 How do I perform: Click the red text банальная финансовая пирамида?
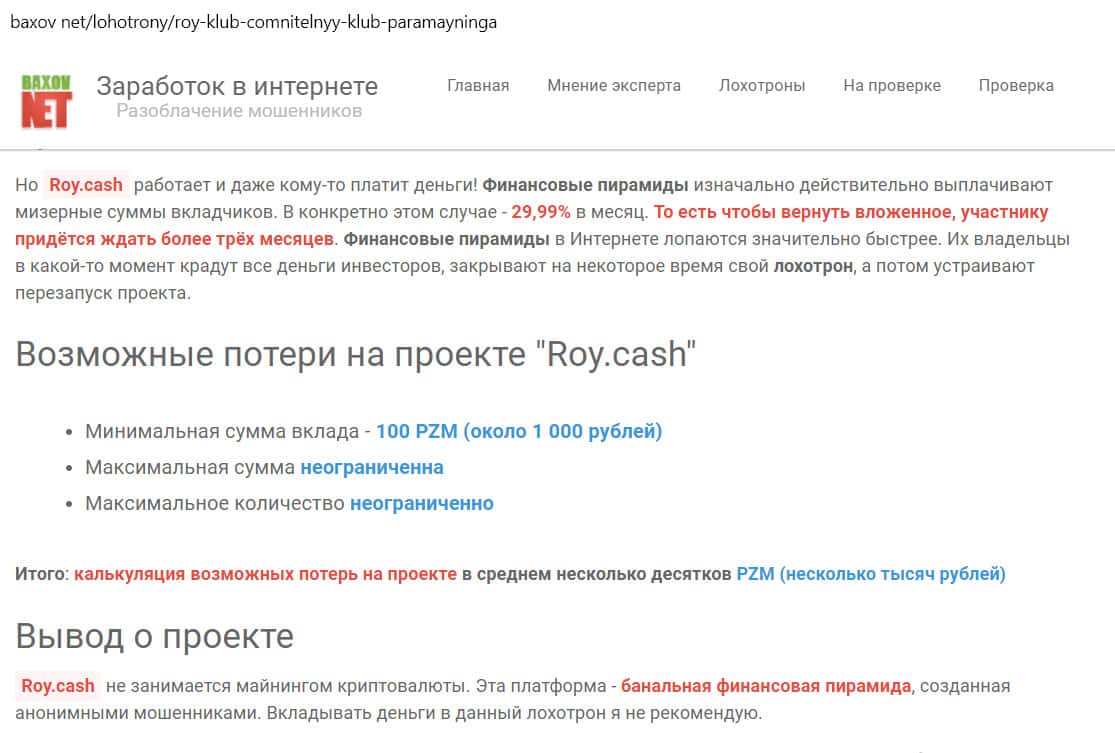pos(766,685)
